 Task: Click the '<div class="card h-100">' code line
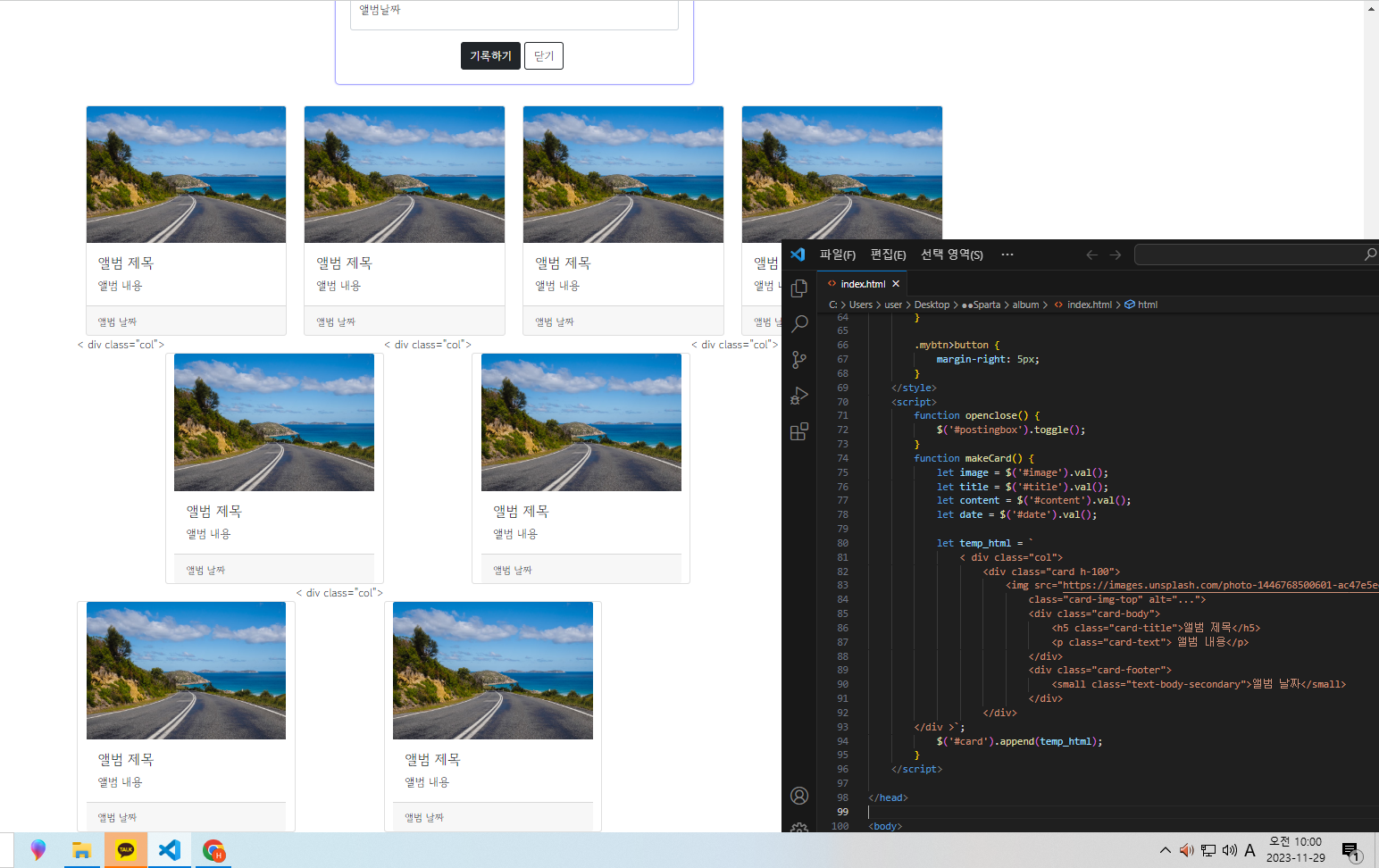[x=1051, y=572]
